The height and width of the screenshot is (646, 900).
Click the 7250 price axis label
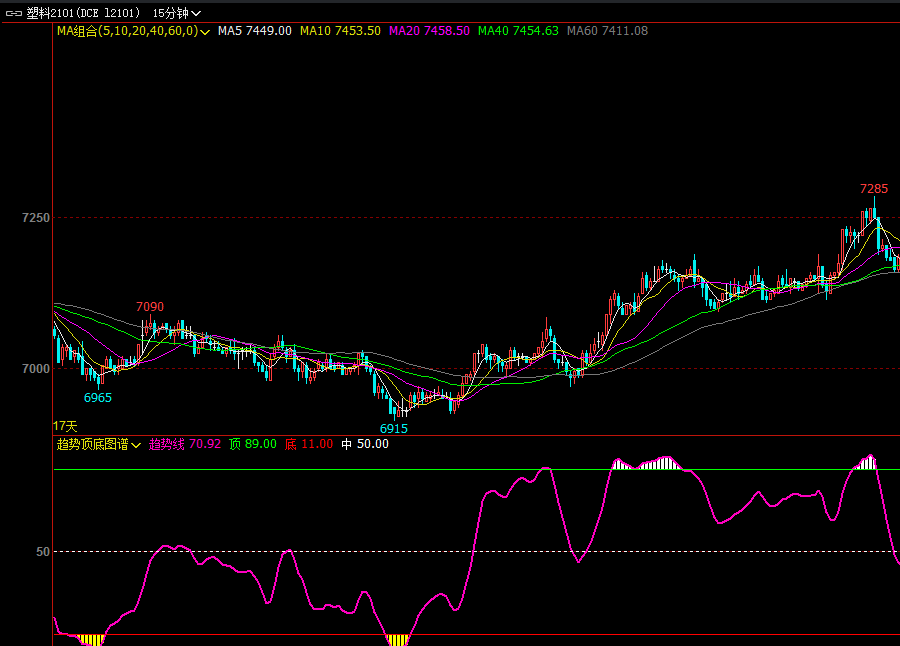[x=36, y=218]
